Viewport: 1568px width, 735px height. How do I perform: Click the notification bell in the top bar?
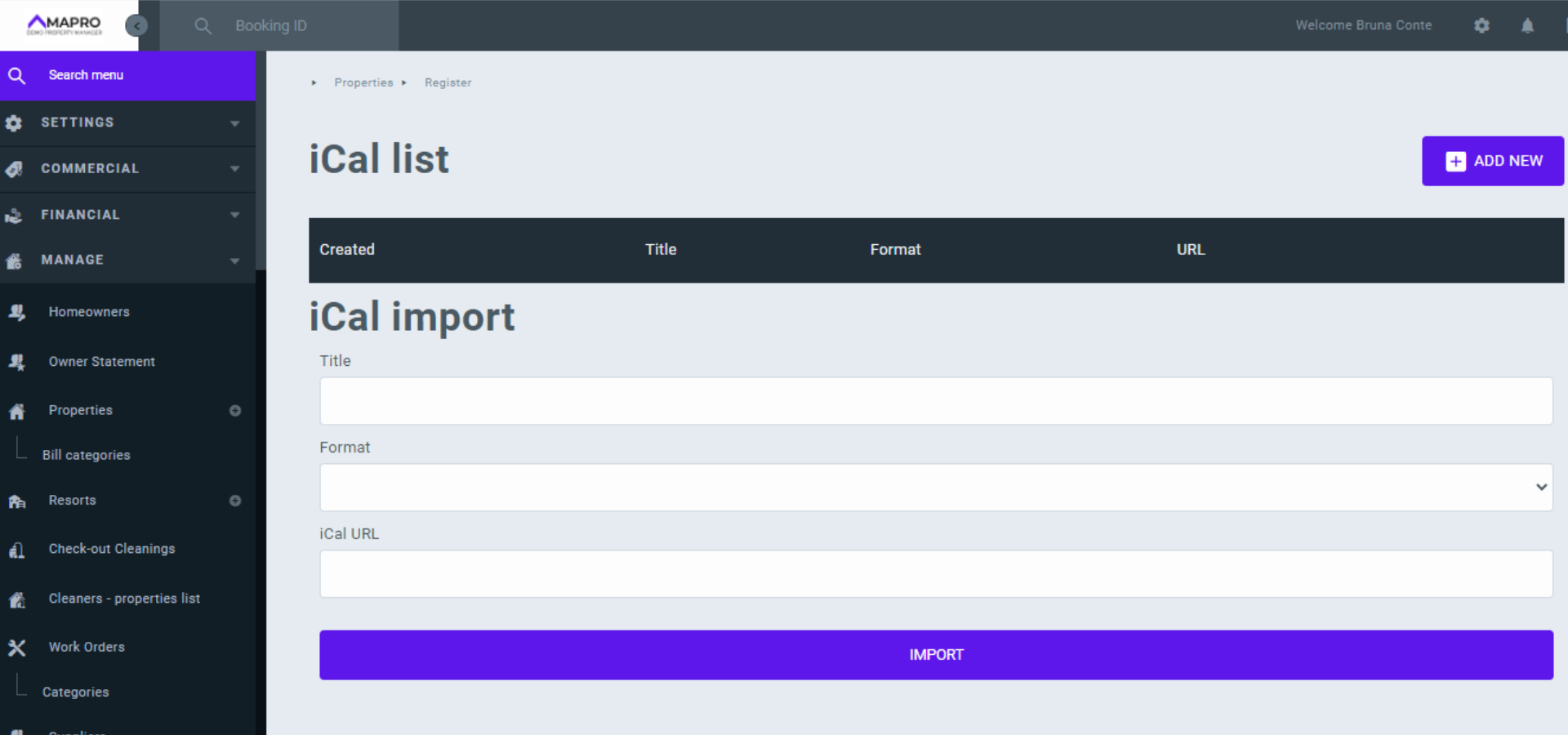pos(1528,25)
